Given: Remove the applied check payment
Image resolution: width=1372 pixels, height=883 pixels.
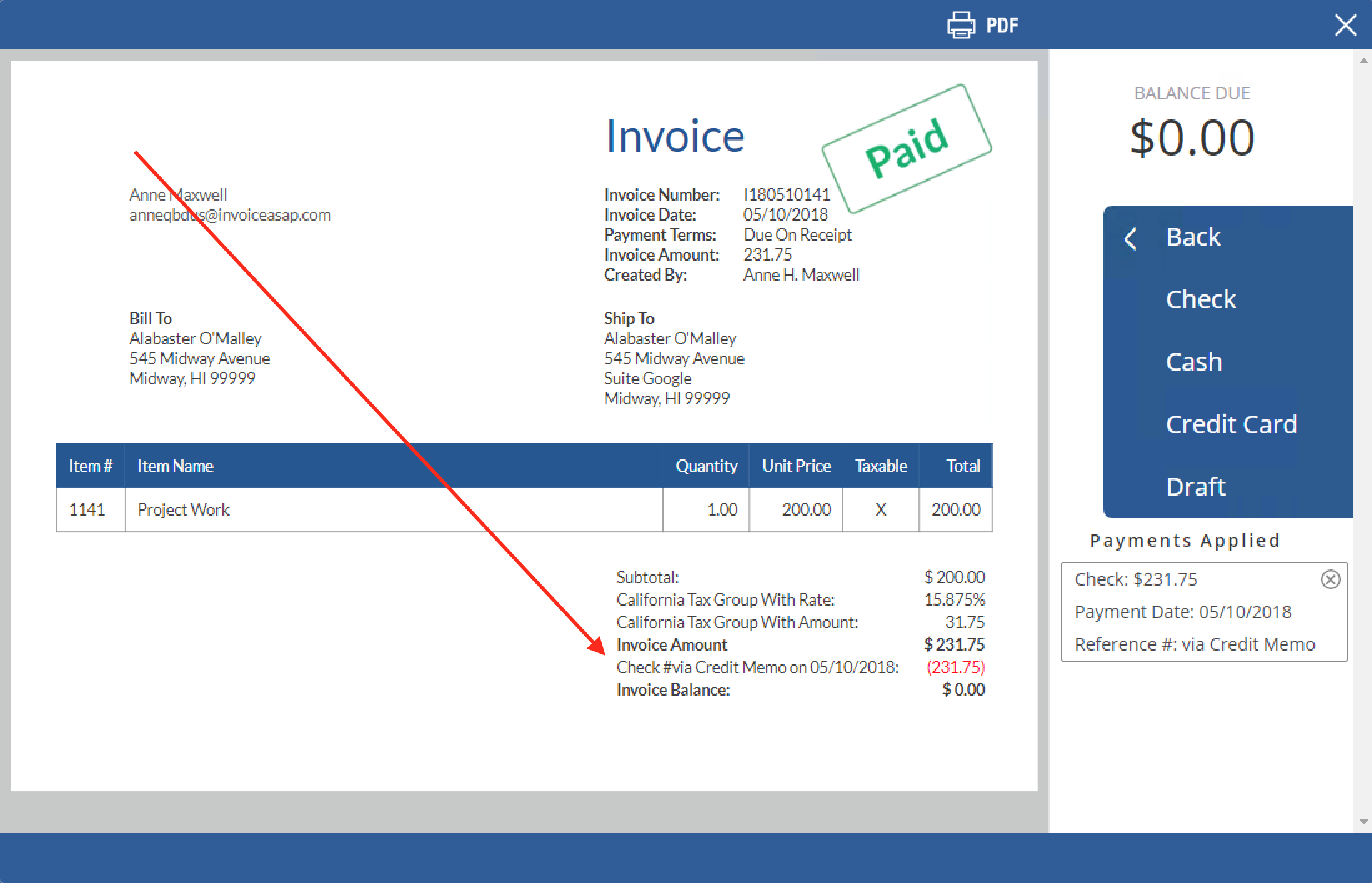Looking at the screenshot, I should (x=1331, y=579).
